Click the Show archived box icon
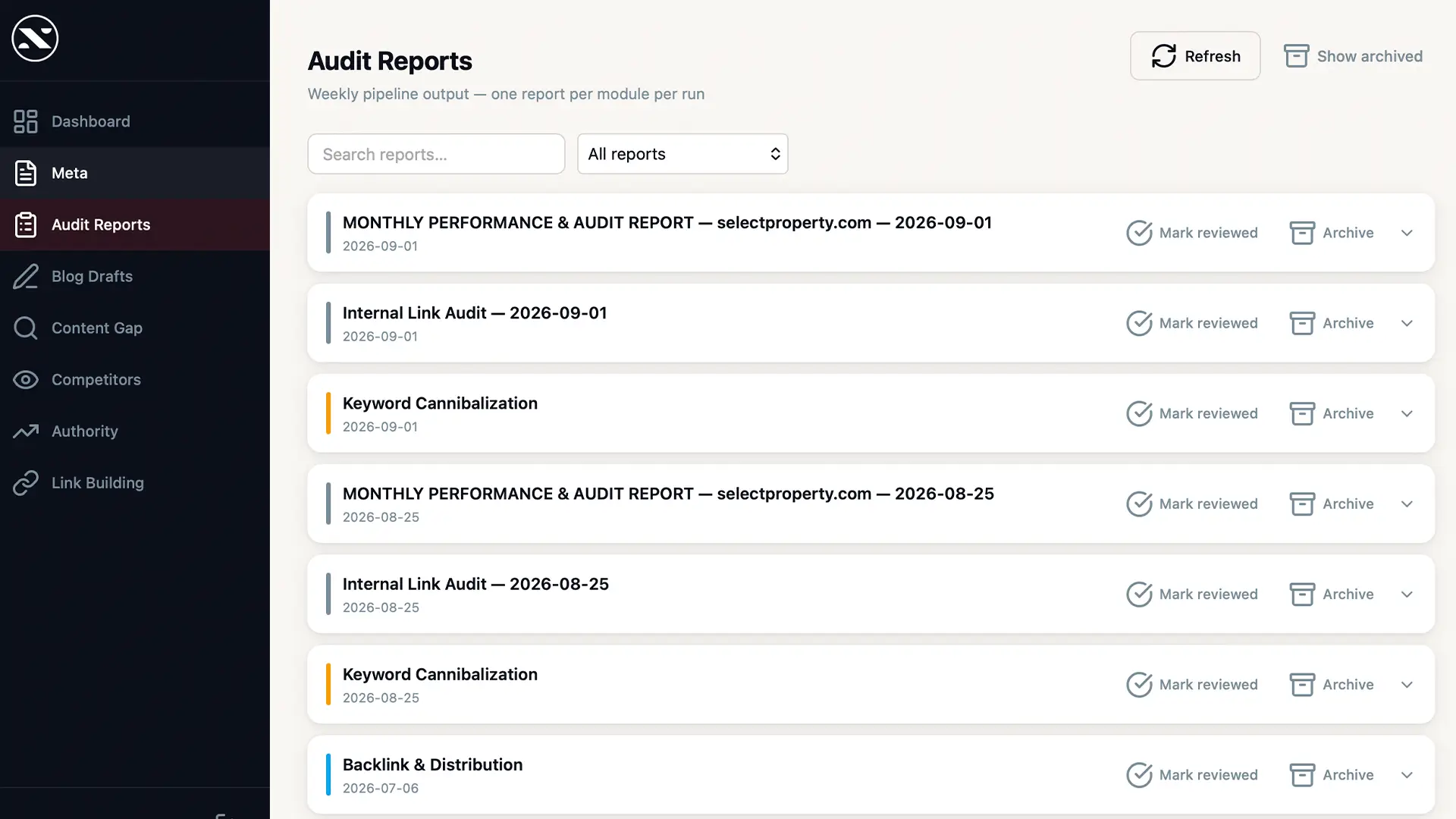The height and width of the screenshot is (819, 1456). point(1297,56)
